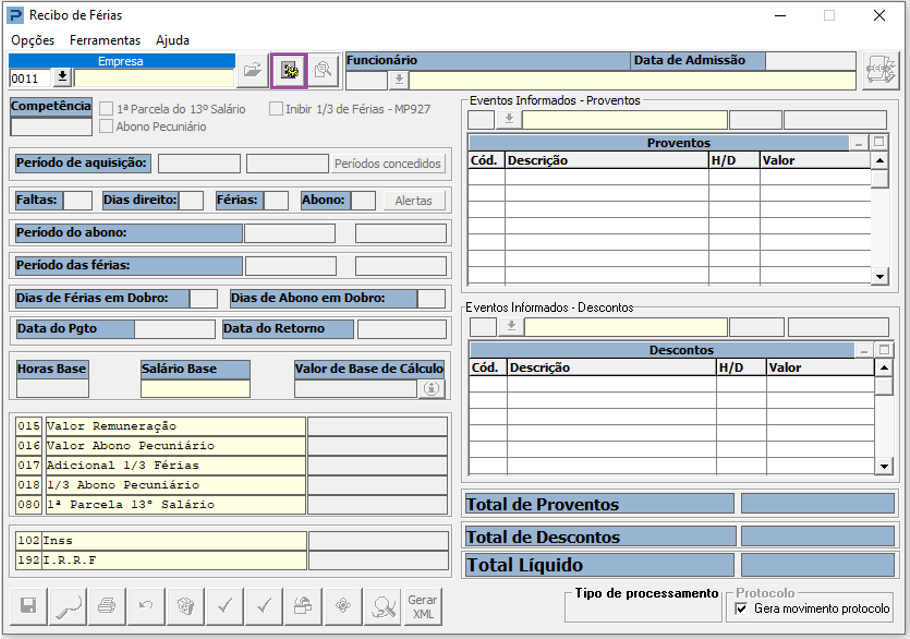
Task: Click the Valor header in Descontos grid
Action: [819, 367]
